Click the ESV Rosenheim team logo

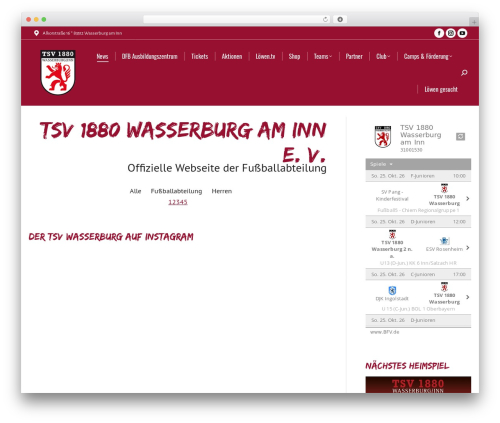(x=444, y=241)
